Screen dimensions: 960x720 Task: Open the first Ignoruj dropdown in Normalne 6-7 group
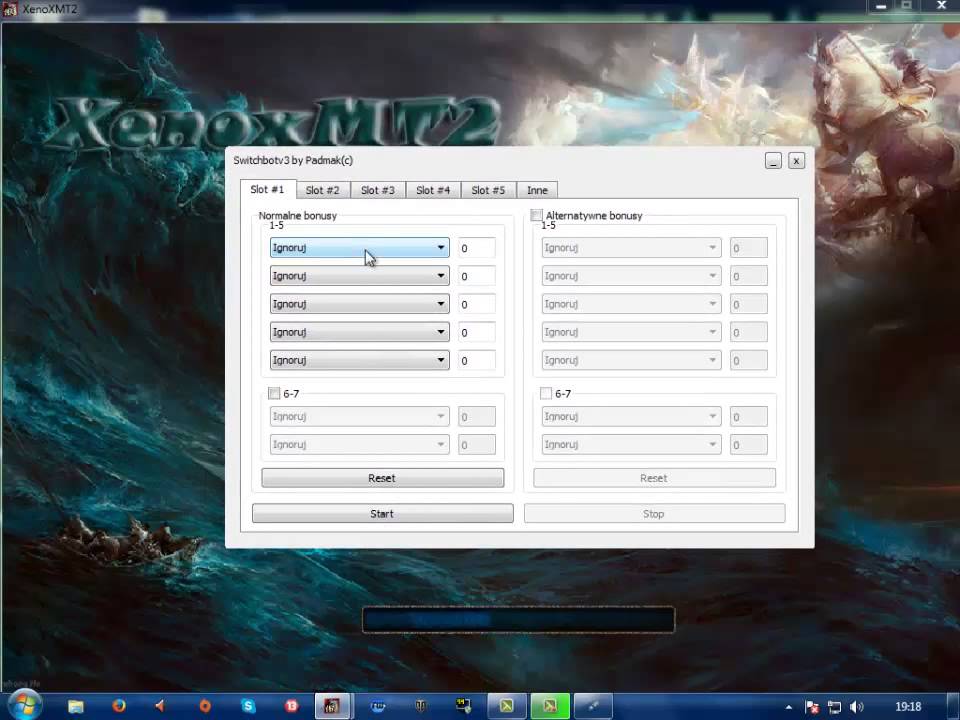click(x=359, y=416)
